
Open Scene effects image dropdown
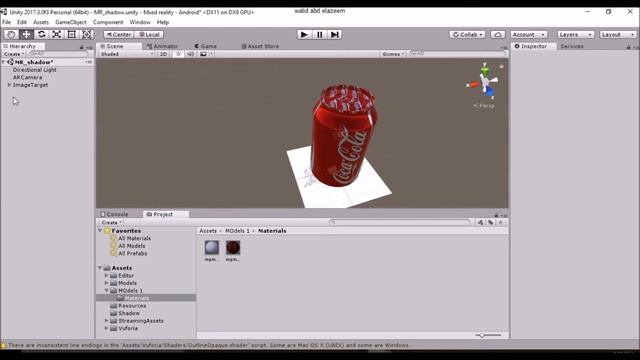click(206, 54)
